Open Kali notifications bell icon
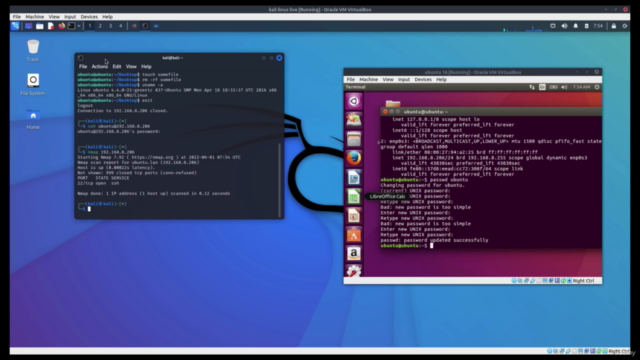 click(576, 26)
